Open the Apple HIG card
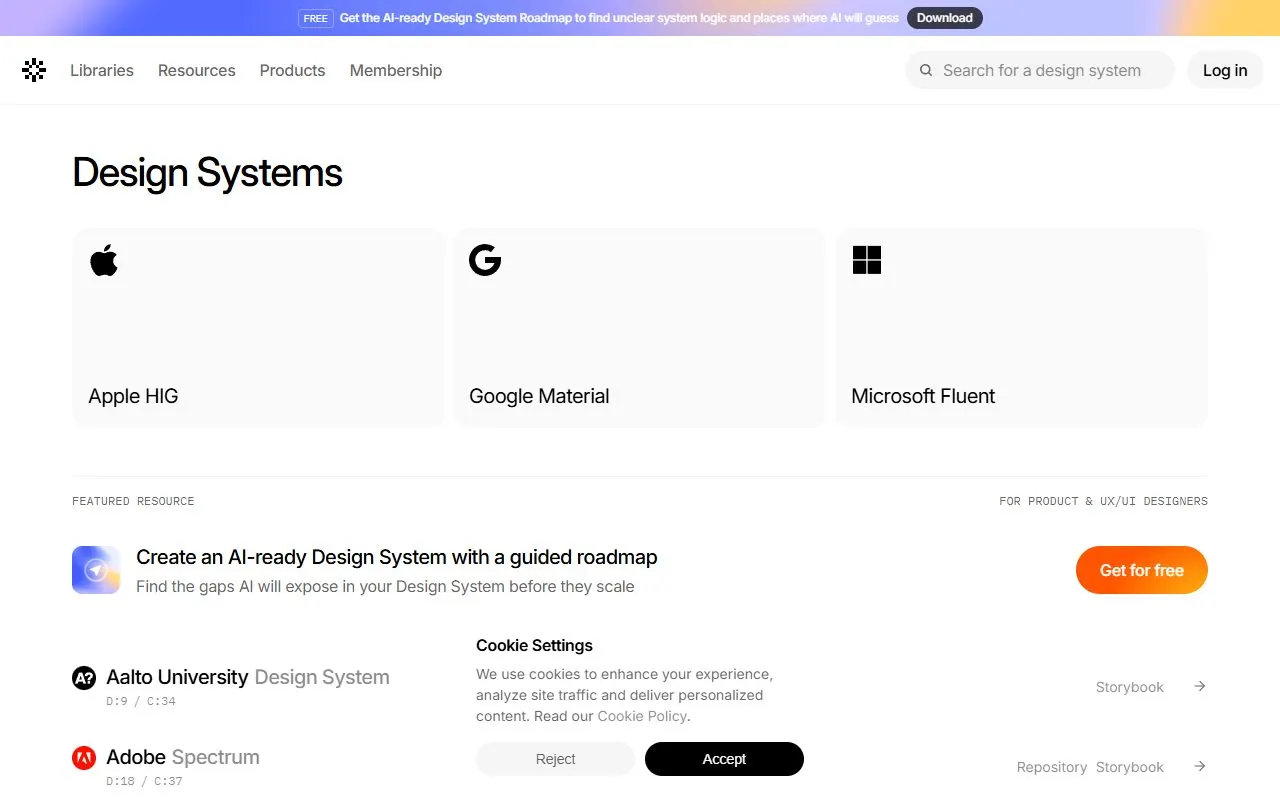Image resolution: width=1280 pixels, height=800 pixels. pos(258,328)
